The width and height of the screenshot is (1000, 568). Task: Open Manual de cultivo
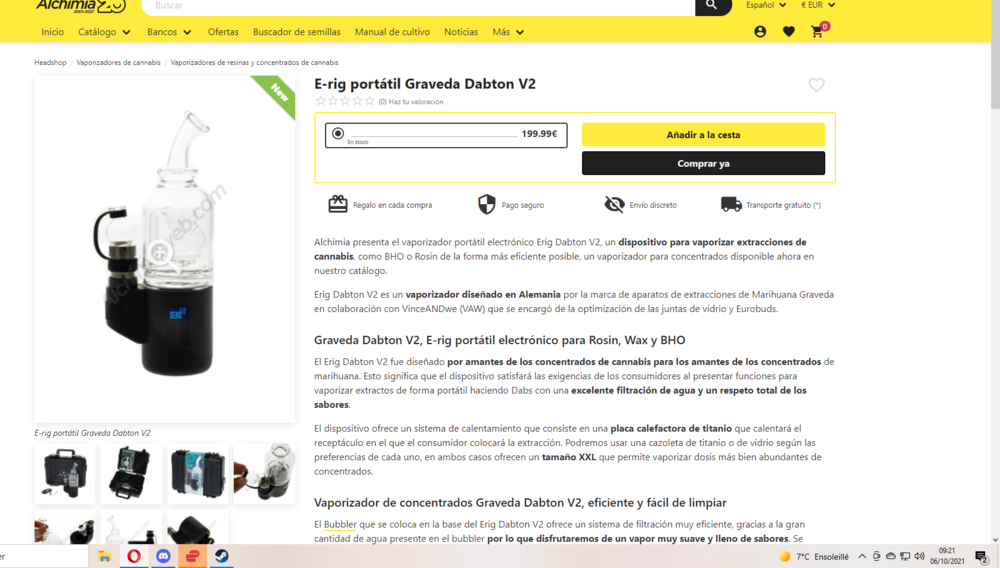coord(392,32)
